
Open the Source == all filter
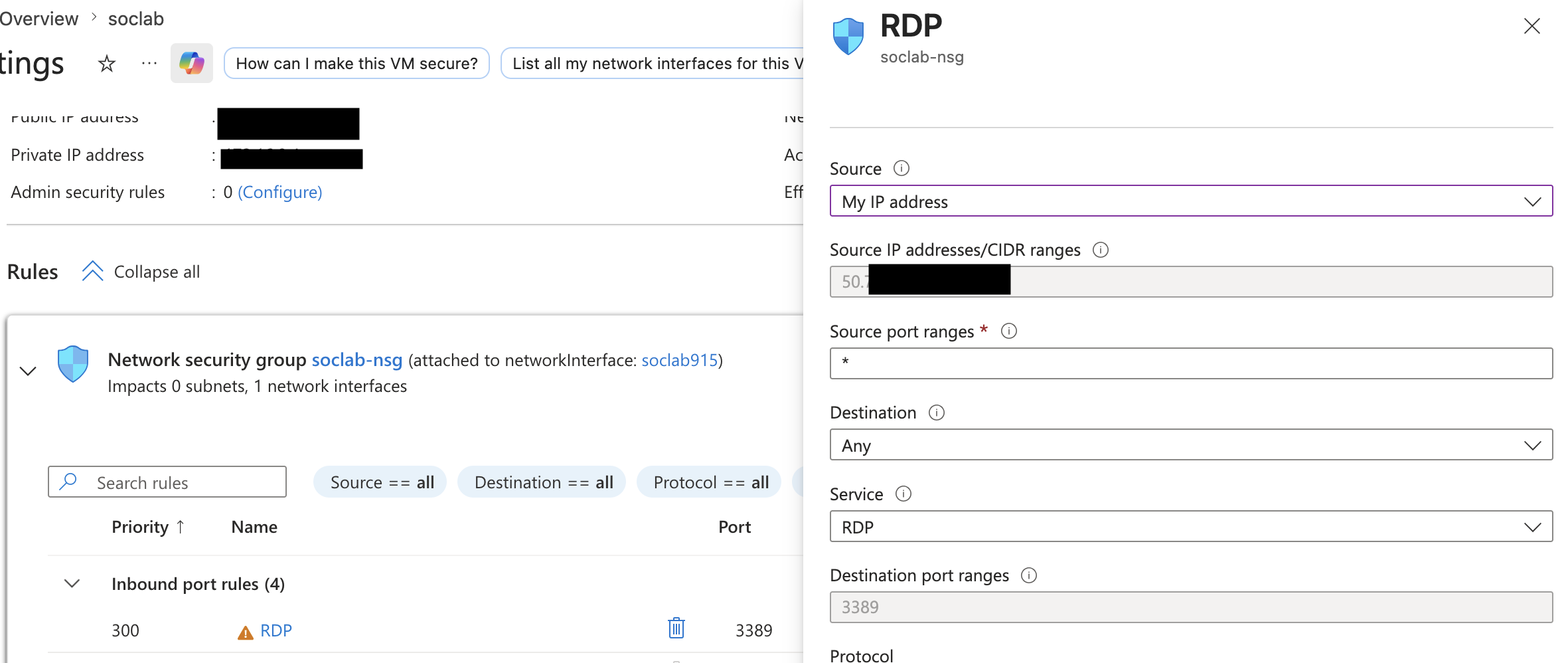pyautogui.click(x=380, y=482)
